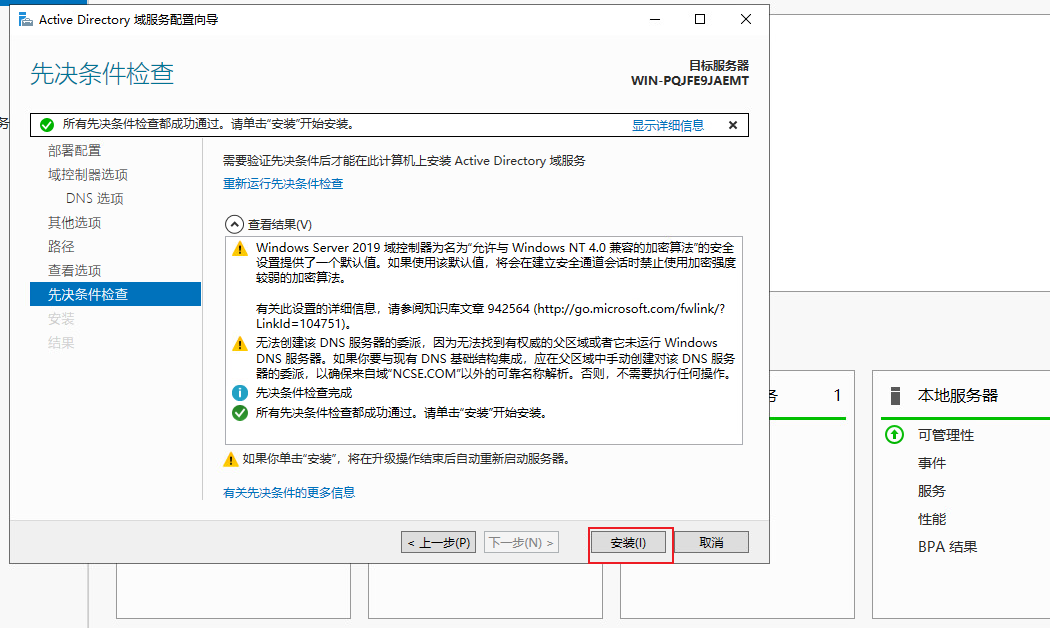Click warning icon beside Windows Server 2019 message
The image size is (1050, 628).
point(239,248)
